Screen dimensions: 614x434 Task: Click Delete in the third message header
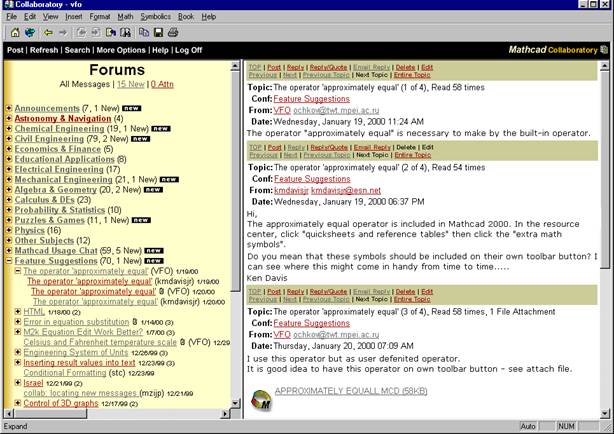[405, 292]
